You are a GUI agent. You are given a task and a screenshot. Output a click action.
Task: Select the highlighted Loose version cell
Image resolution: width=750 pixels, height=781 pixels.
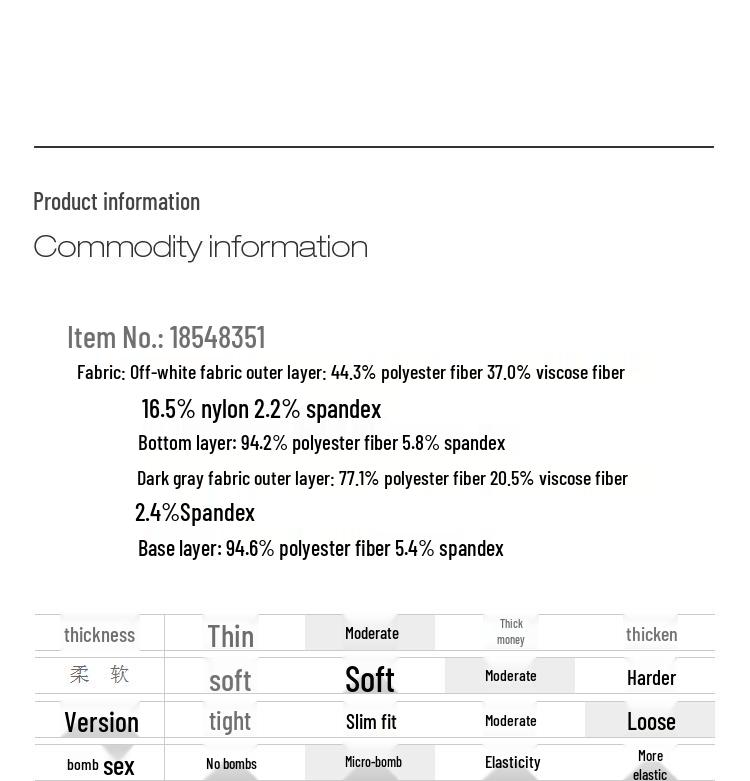coord(651,721)
